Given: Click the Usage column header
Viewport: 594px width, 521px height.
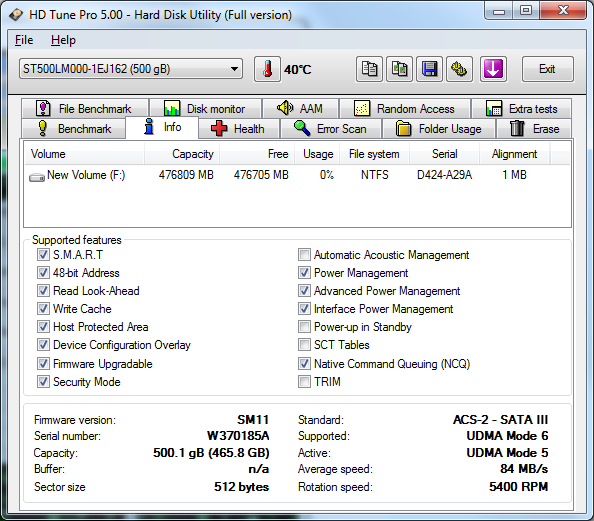Looking at the screenshot, I should [317, 154].
